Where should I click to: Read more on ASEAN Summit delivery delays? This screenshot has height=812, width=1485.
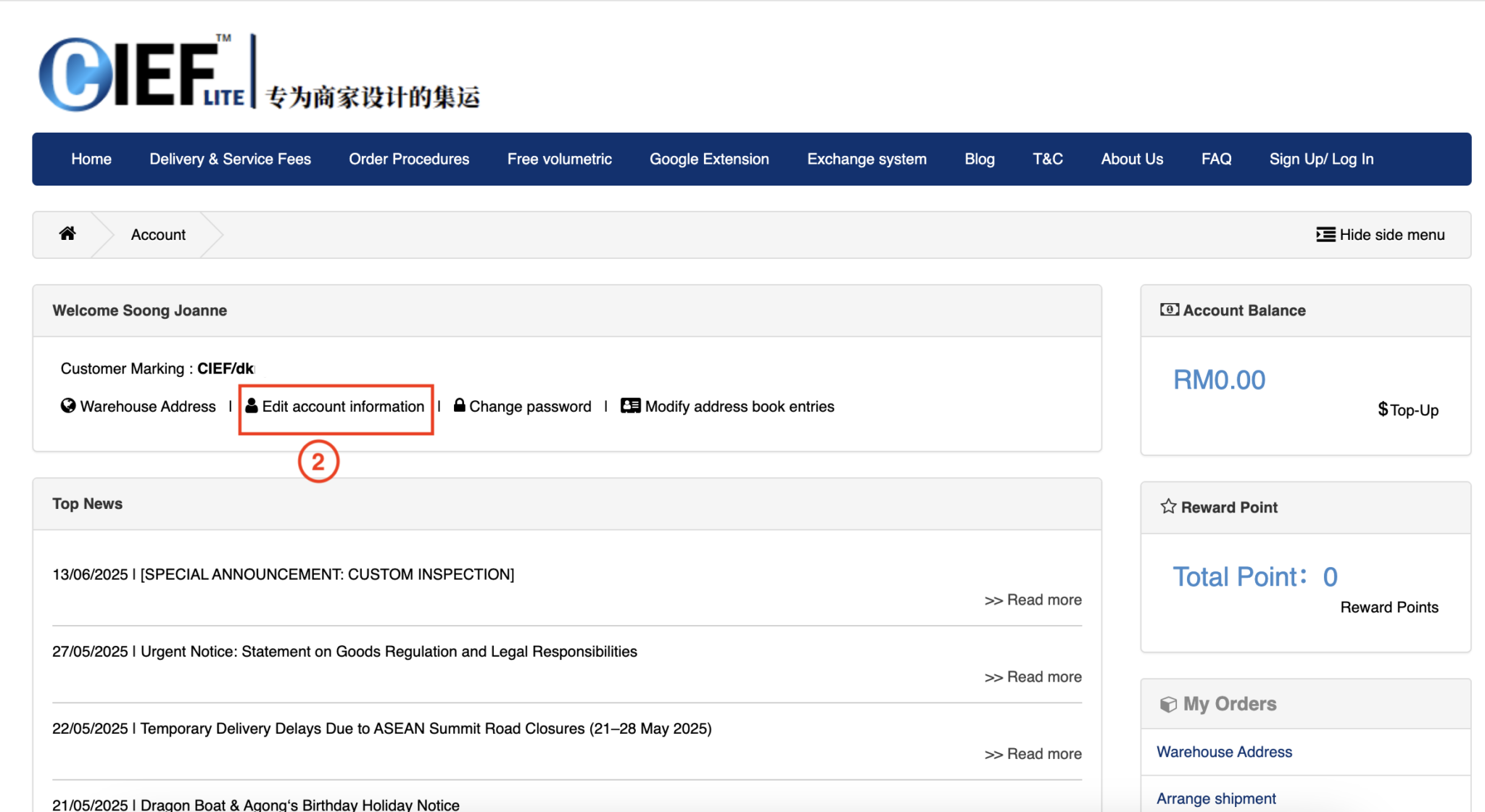click(x=1033, y=754)
